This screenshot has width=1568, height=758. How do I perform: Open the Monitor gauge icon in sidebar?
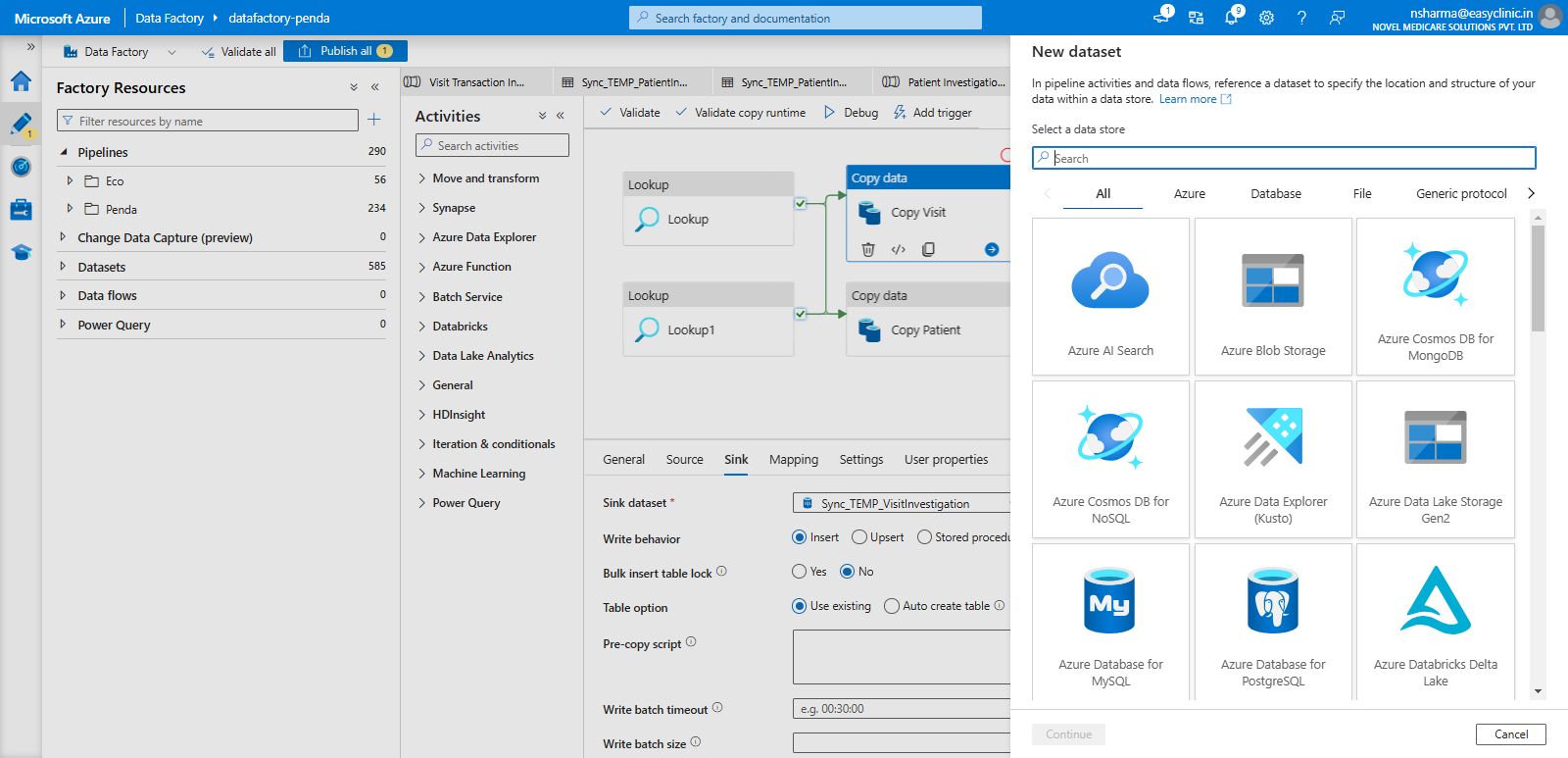click(21, 167)
